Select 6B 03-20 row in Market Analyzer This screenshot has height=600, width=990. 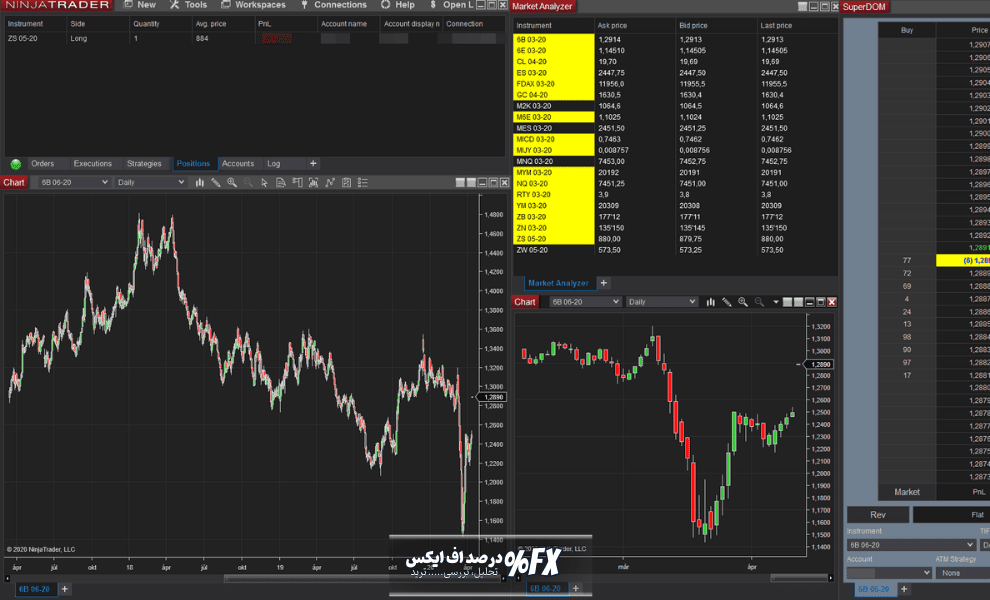coord(675,39)
